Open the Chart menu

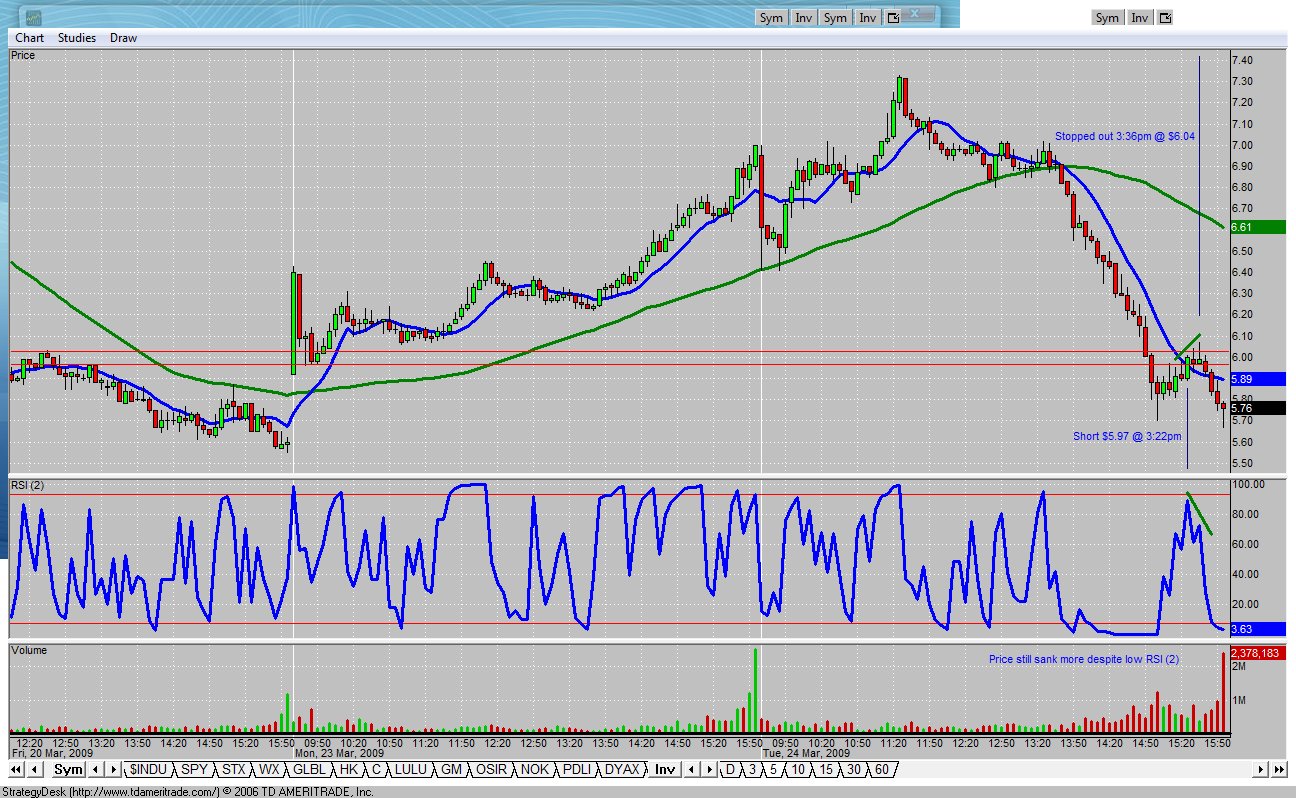coord(29,38)
